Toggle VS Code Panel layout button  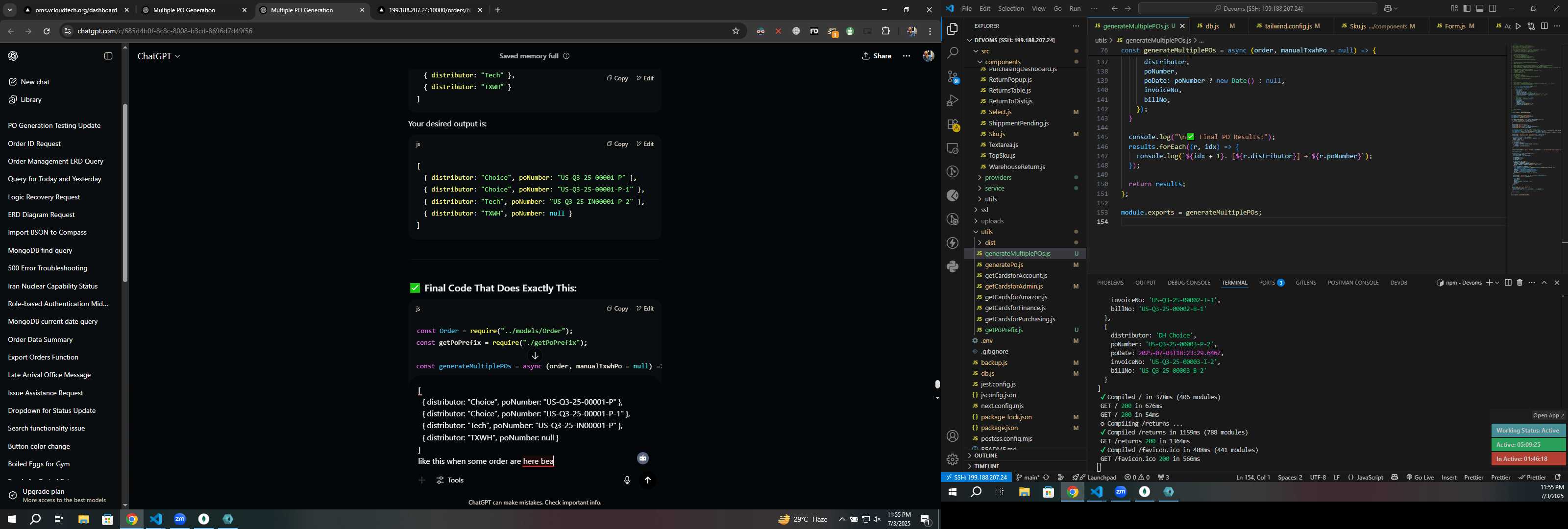[1480, 8]
